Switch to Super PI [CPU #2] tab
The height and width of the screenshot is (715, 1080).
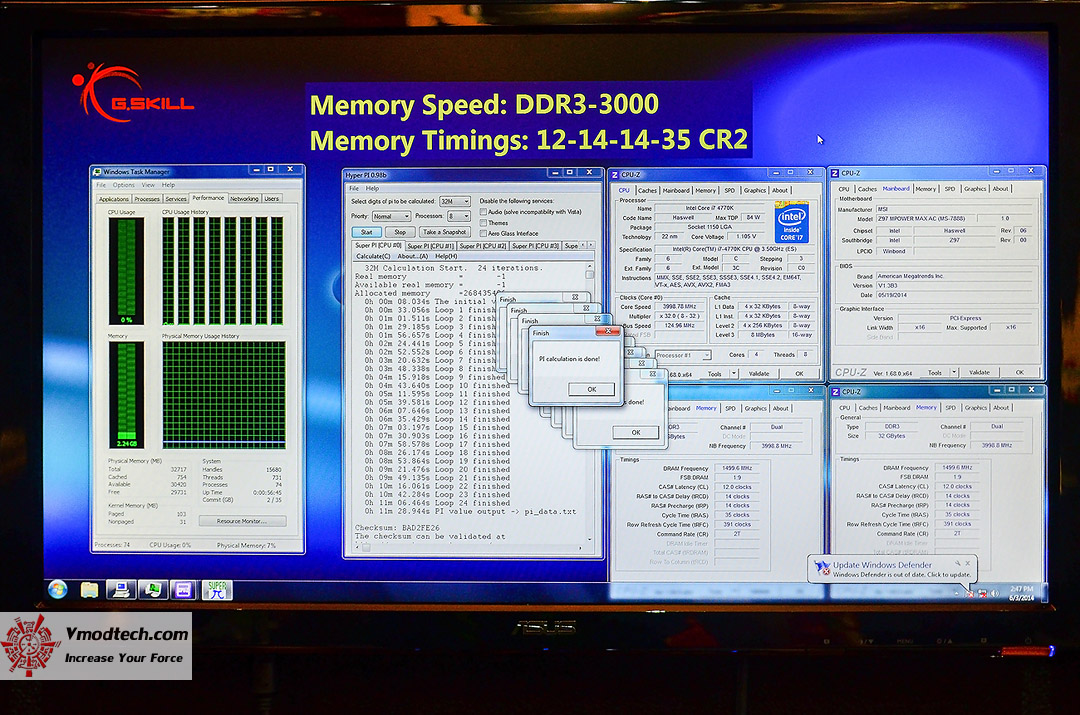point(483,245)
